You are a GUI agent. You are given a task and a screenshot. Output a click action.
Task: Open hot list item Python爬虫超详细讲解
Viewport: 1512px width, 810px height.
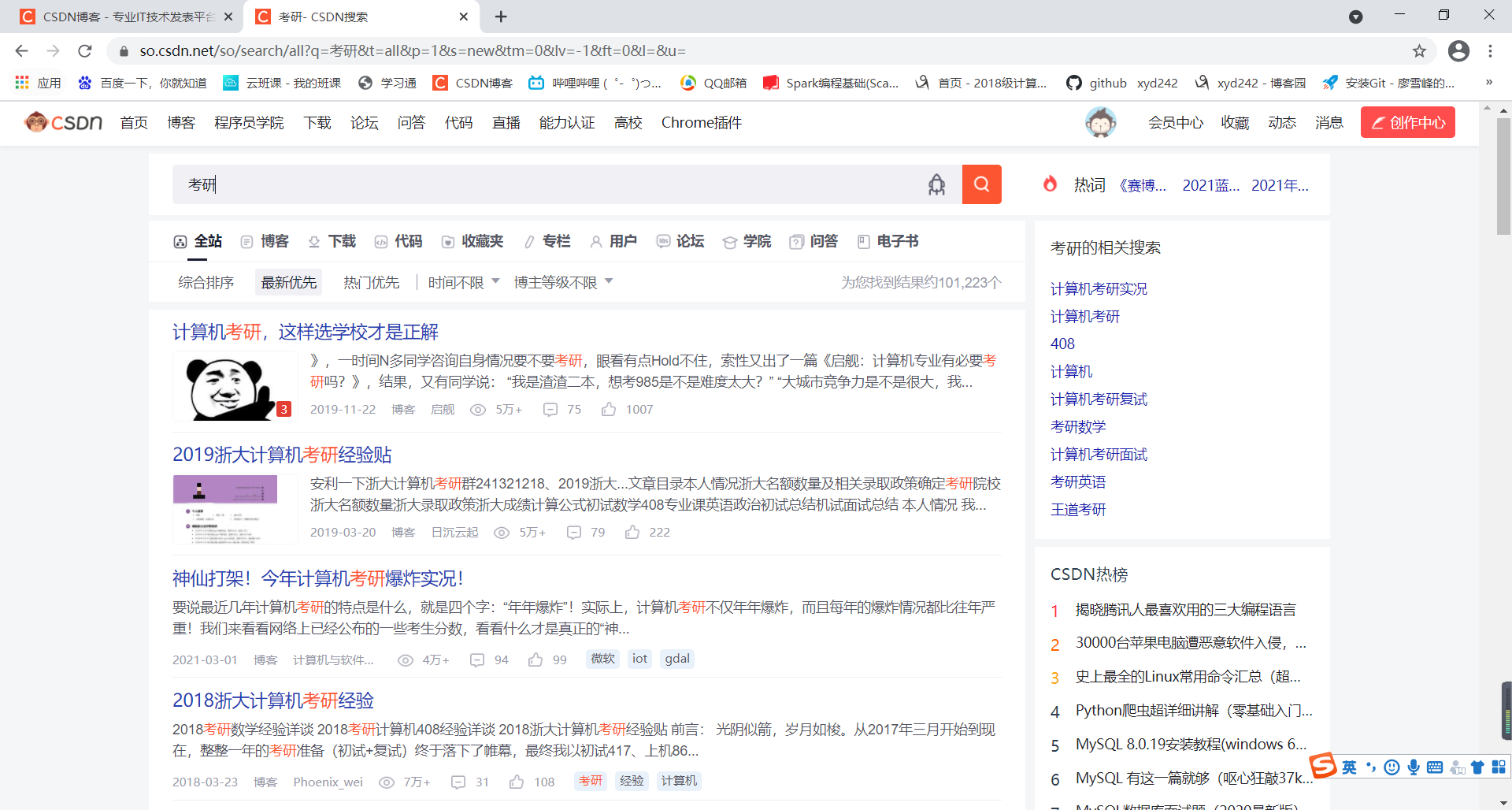coord(1194,711)
